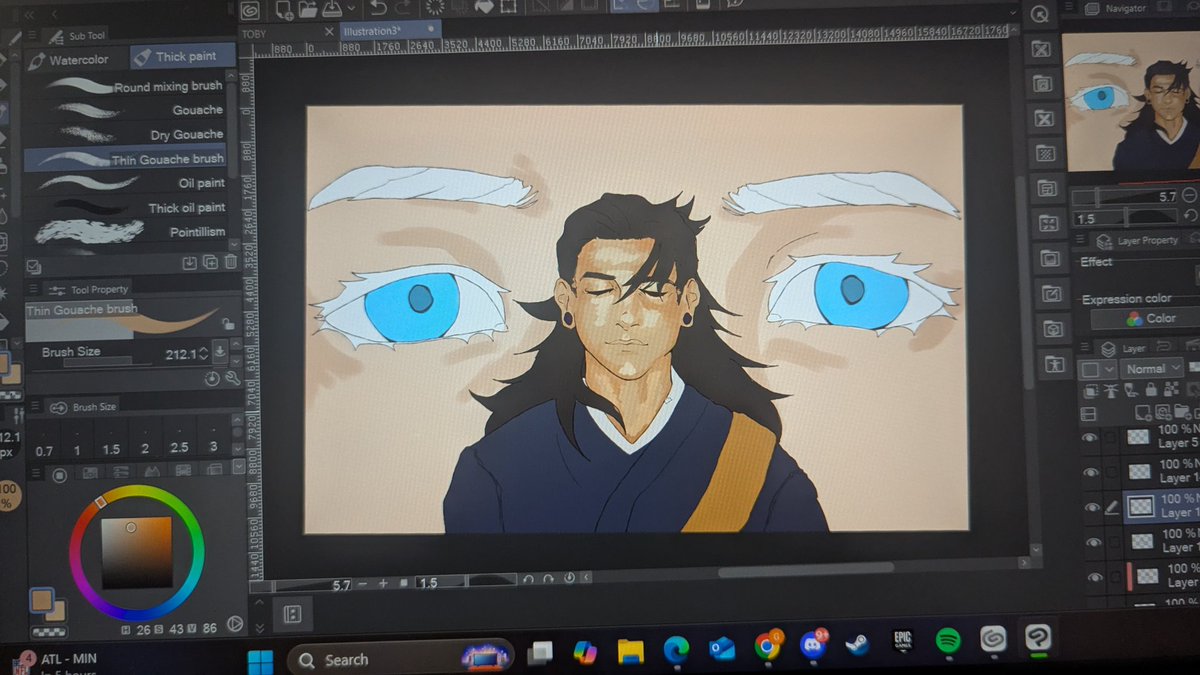The image size is (1200, 675).
Task: Select the Thick oil paint brush
Action: (x=125, y=208)
